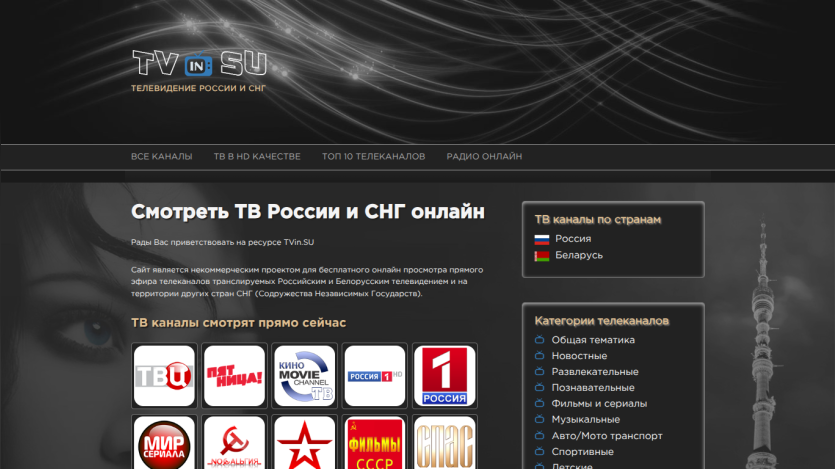Open the Новостные category

point(579,356)
